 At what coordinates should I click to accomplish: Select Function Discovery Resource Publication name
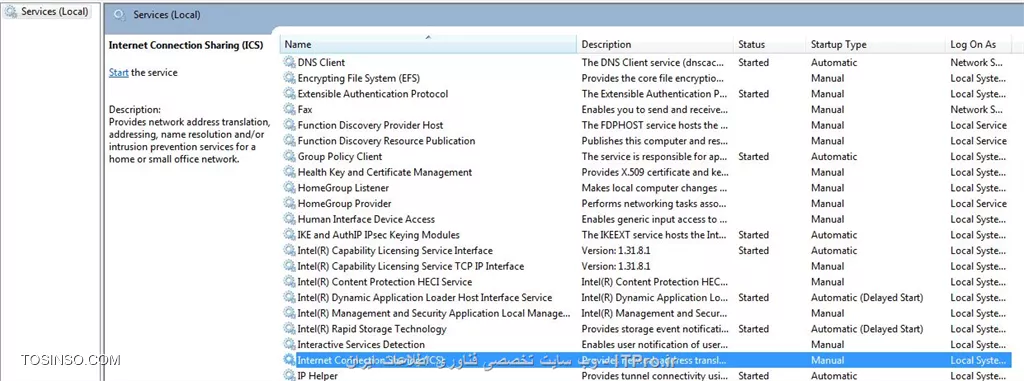coord(387,141)
